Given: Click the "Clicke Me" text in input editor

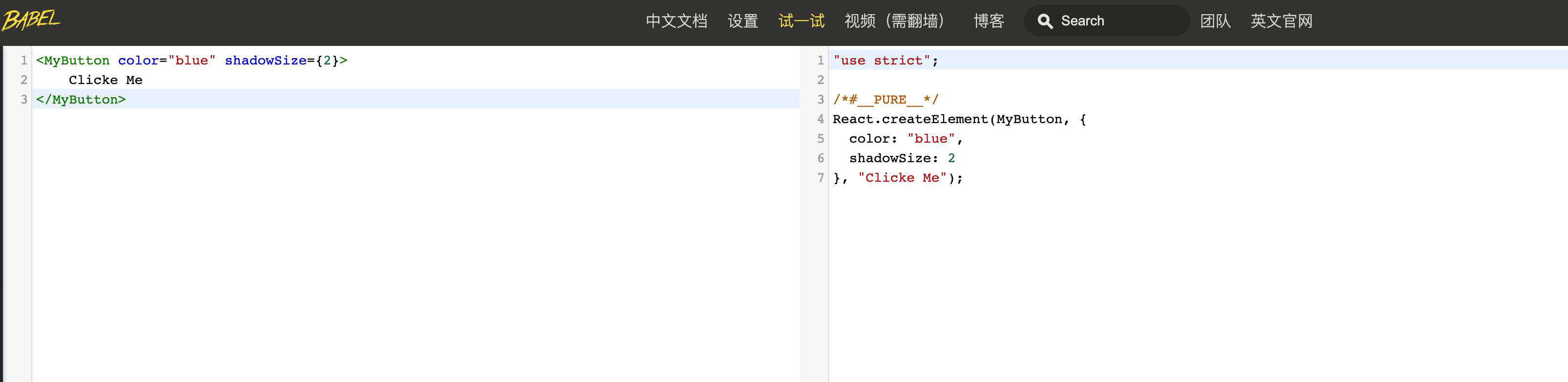Looking at the screenshot, I should (x=105, y=80).
